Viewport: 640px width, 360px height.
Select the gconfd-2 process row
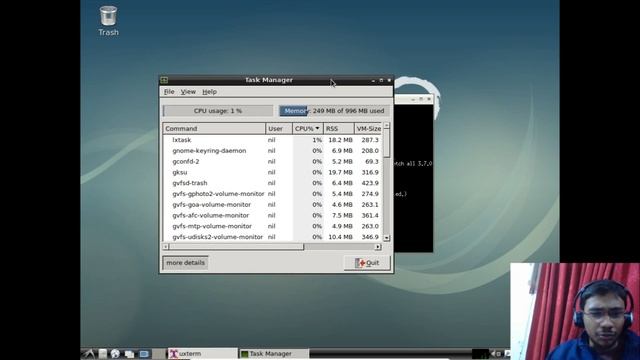272,161
